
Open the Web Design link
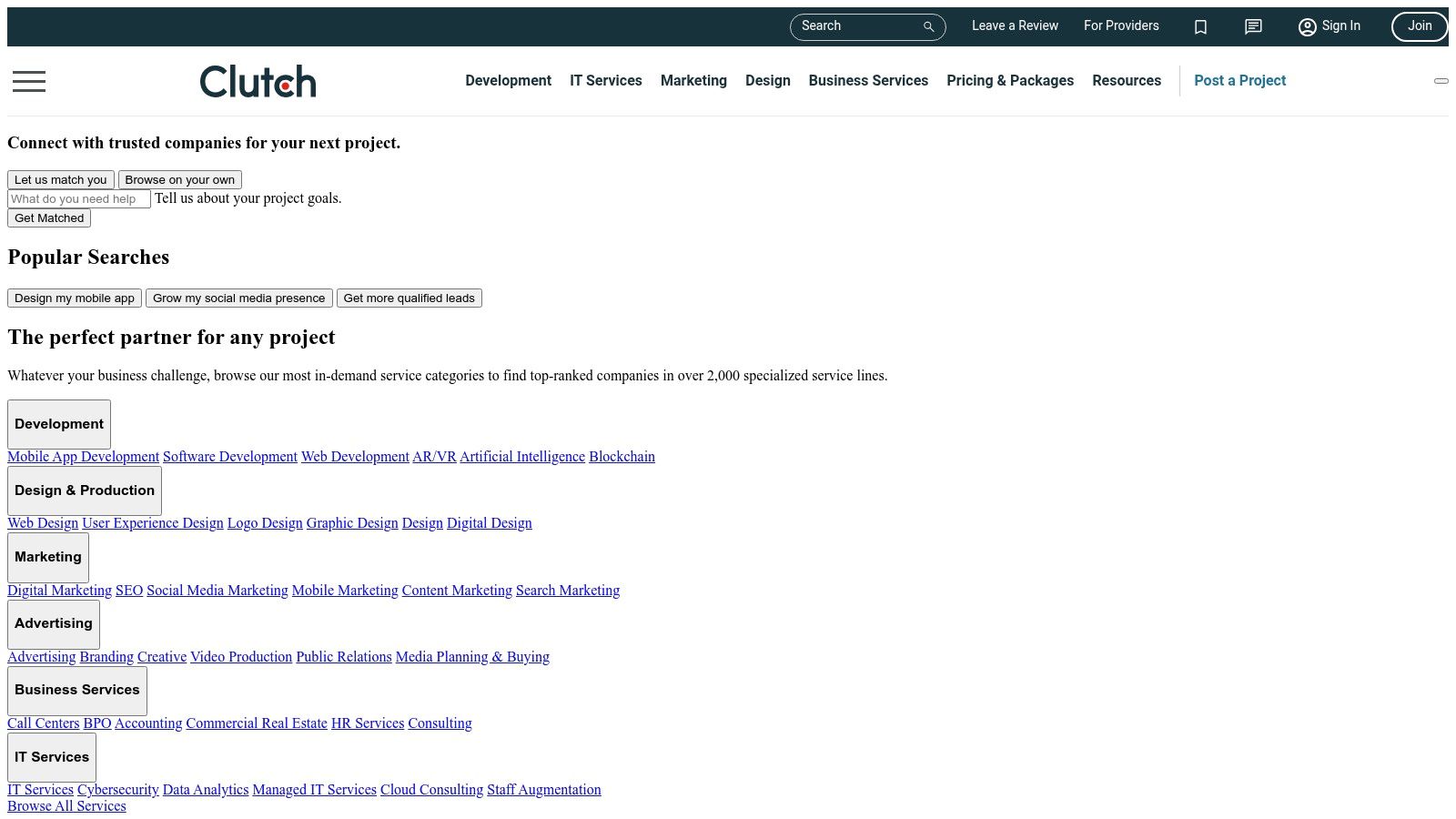43,523
